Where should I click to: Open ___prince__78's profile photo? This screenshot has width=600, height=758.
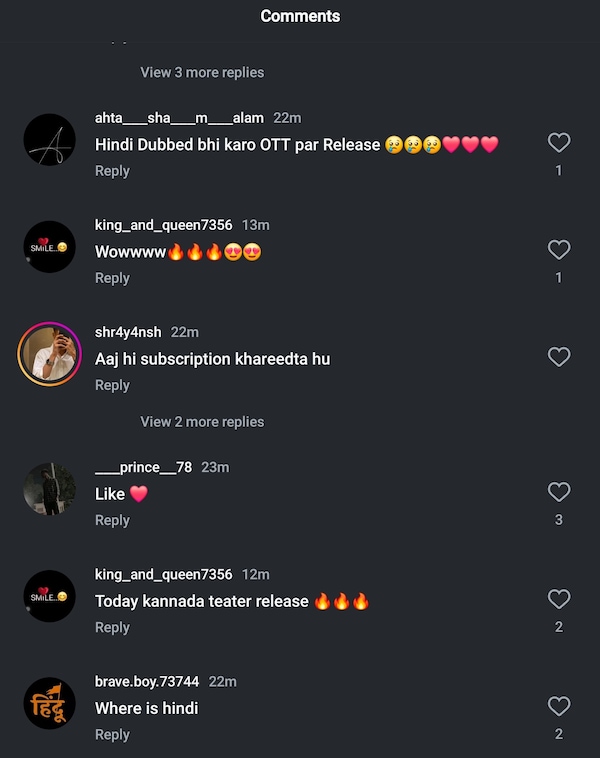49,489
